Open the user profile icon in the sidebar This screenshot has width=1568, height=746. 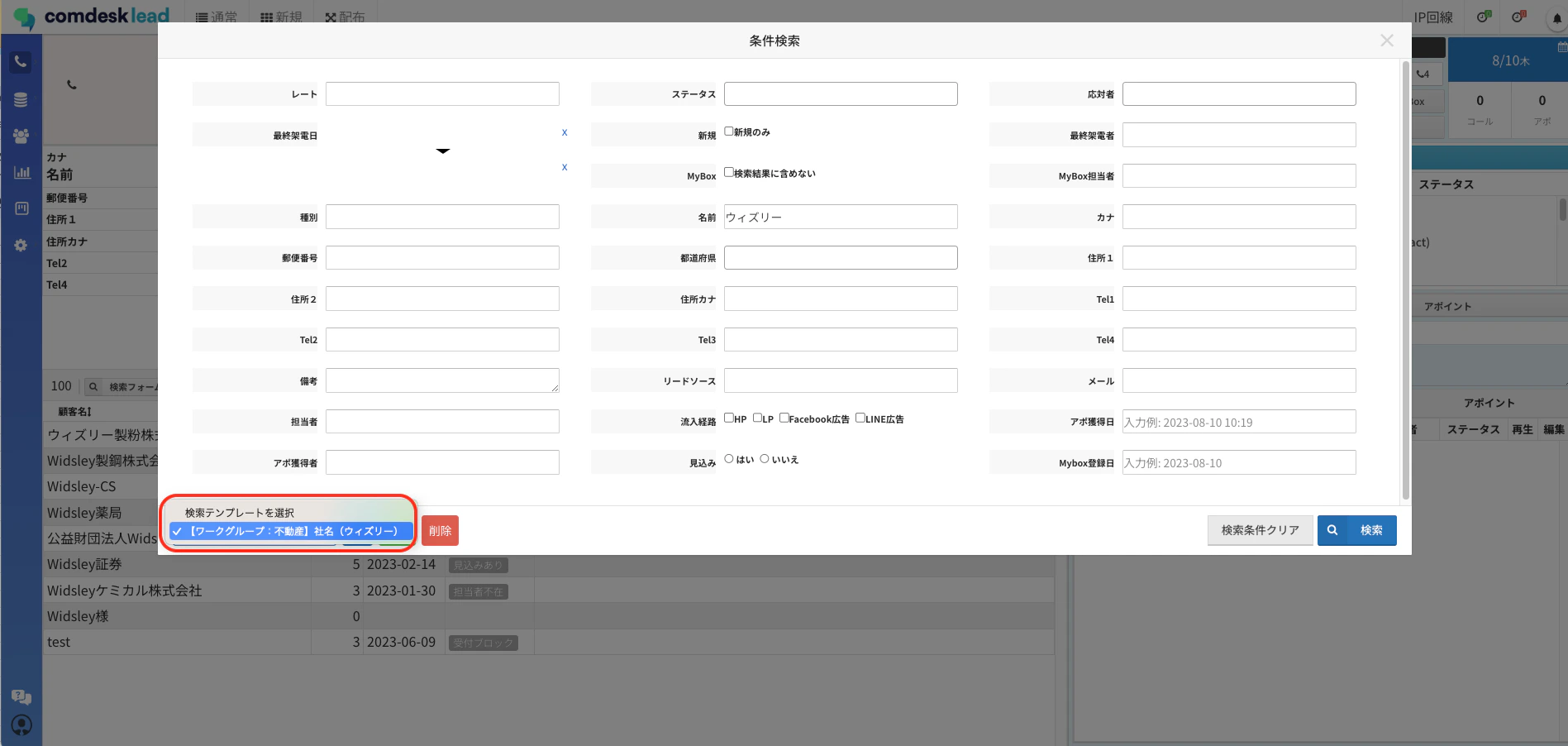click(x=21, y=725)
